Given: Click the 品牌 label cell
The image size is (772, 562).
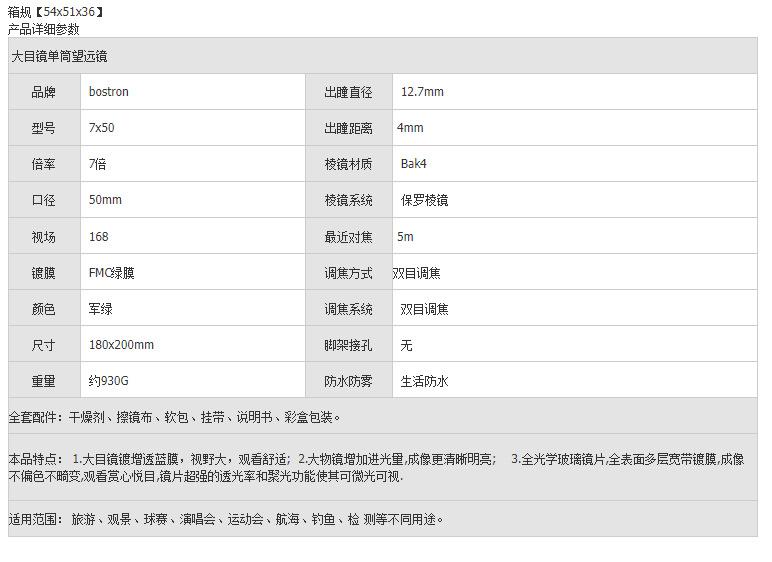Looking at the screenshot, I should coord(44,92).
